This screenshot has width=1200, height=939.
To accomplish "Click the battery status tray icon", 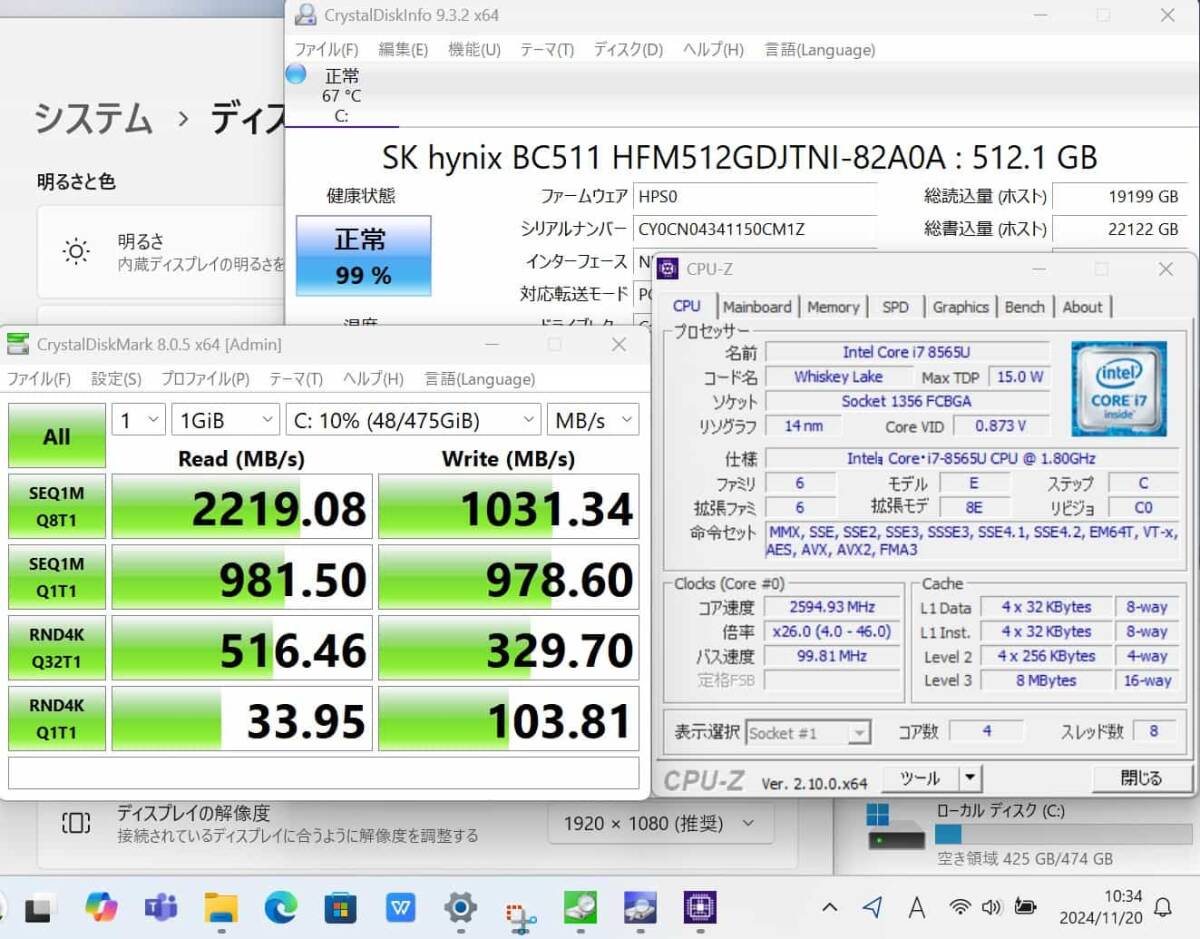I will tap(1025, 907).
